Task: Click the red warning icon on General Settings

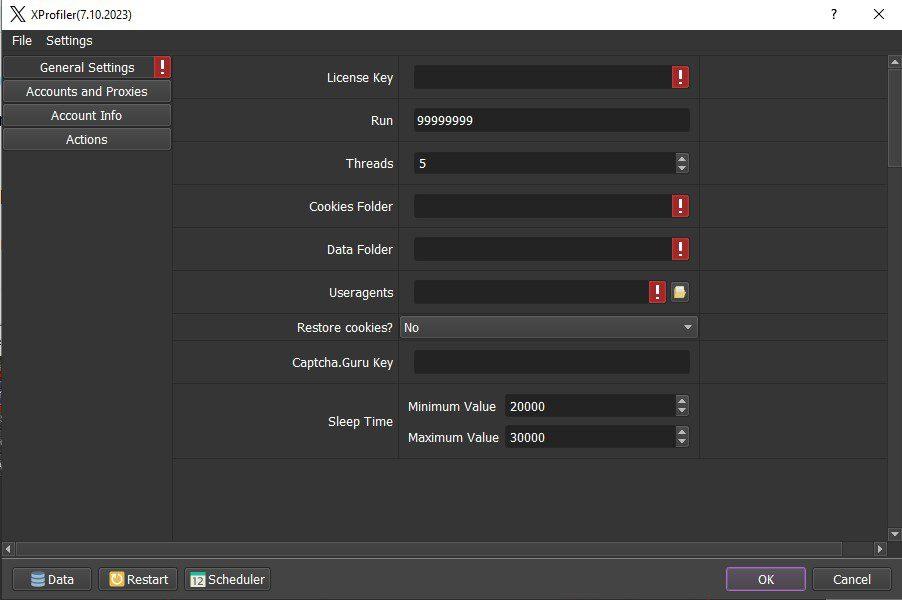Action: point(162,67)
